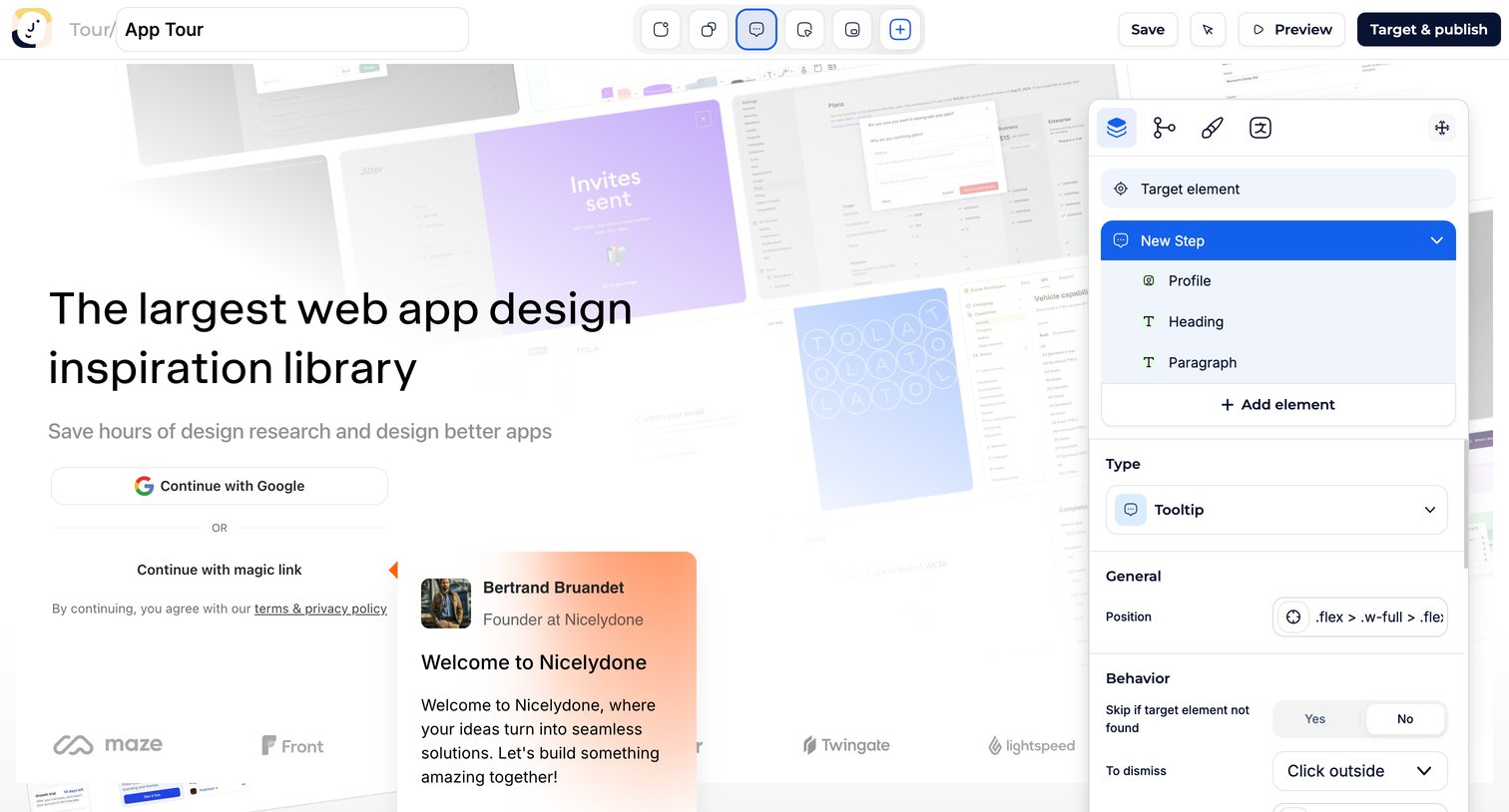The width and height of the screenshot is (1509, 812).
Task: Edit the App Tour name field
Action: click(x=292, y=30)
